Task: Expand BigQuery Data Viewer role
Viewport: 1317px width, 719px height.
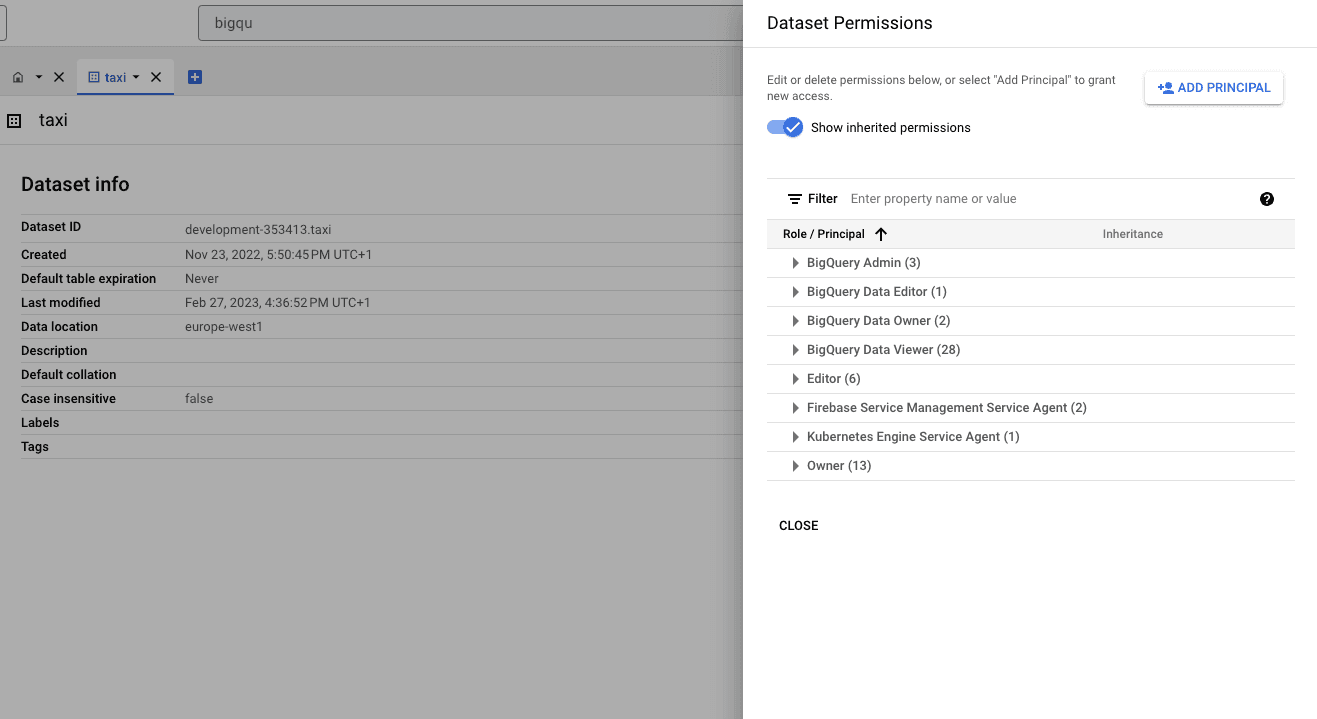Action: tap(796, 350)
